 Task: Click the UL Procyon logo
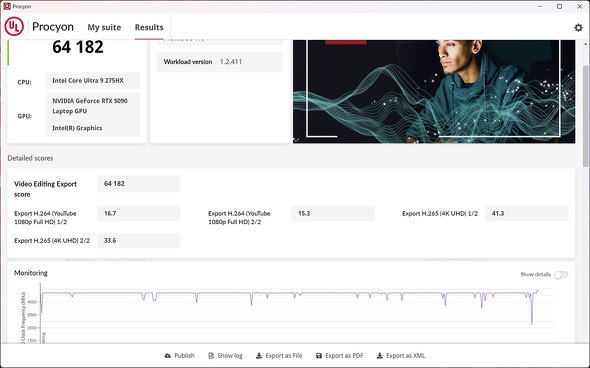click(x=14, y=27)
